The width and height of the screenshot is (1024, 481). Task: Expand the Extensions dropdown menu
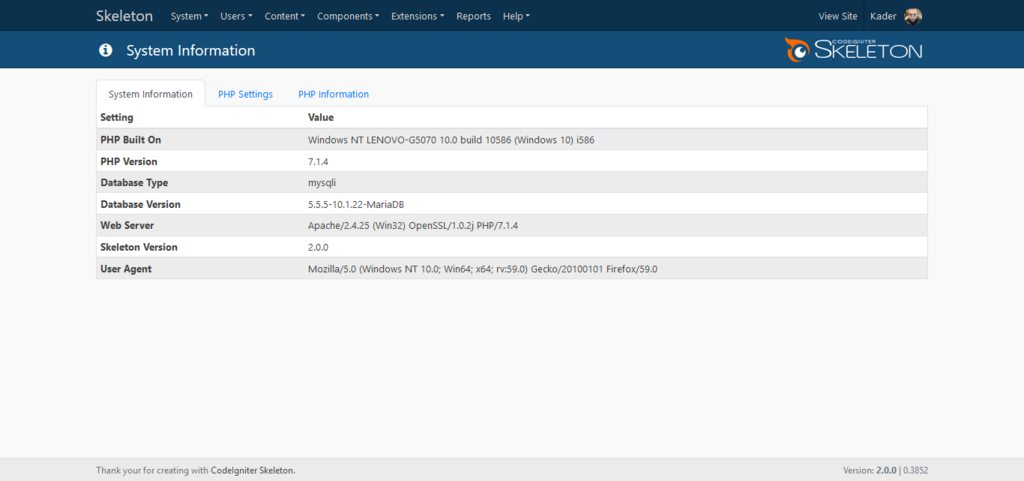click(418, 16)
